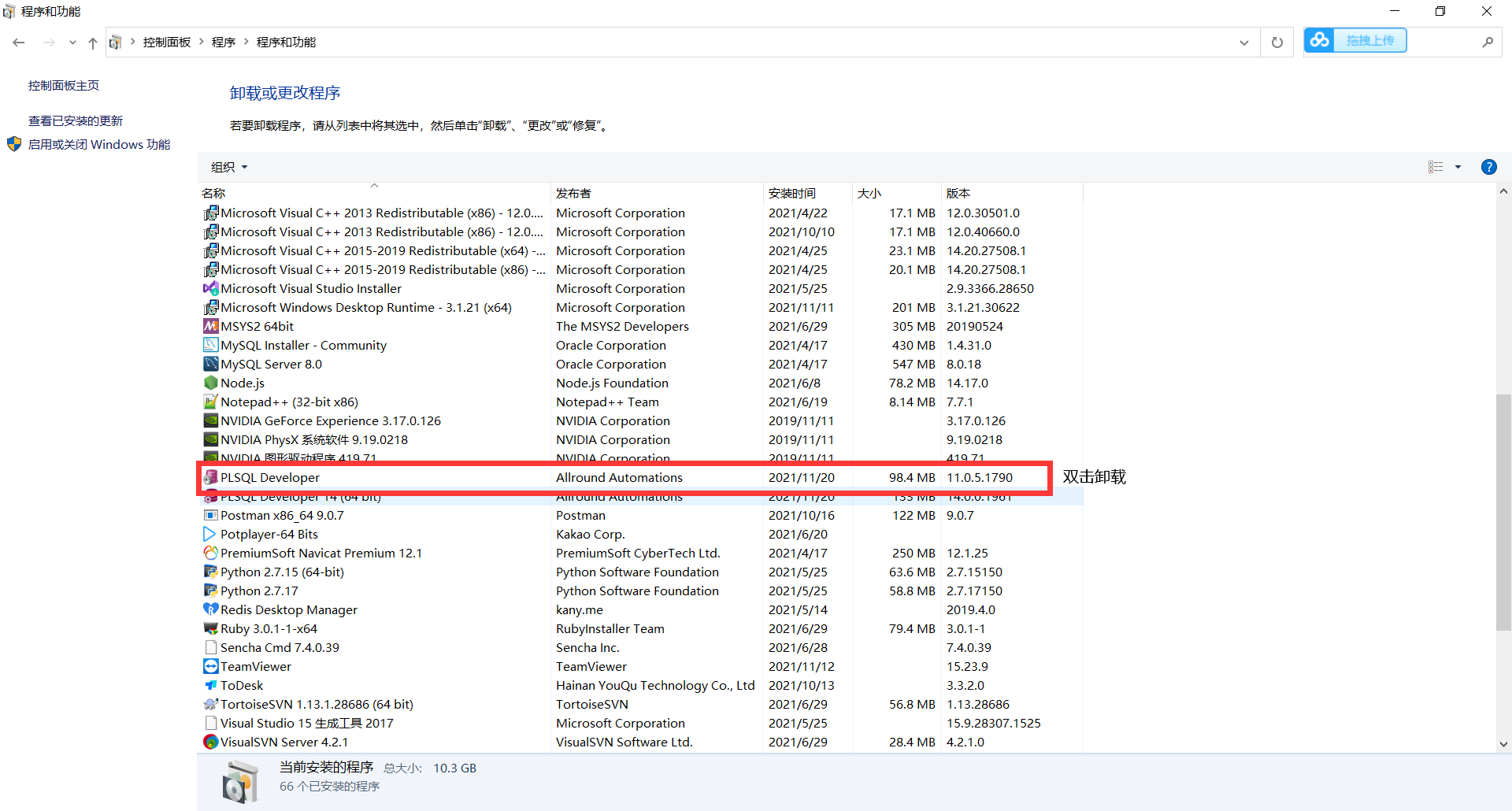Click The MSYS2 Developers publisher cell
1512x811 pixels.
[622, 326]
